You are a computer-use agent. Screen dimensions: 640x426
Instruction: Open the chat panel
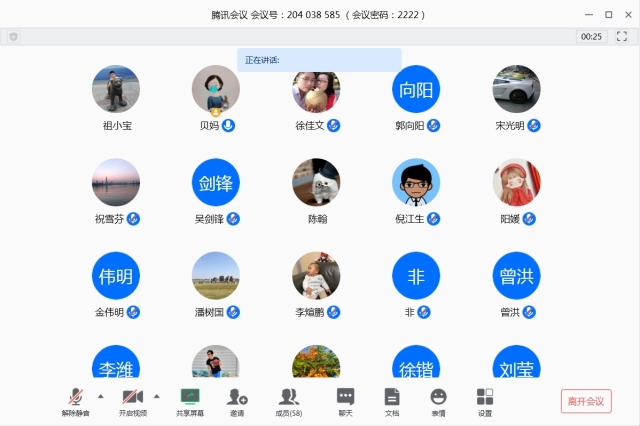(345, 397)
